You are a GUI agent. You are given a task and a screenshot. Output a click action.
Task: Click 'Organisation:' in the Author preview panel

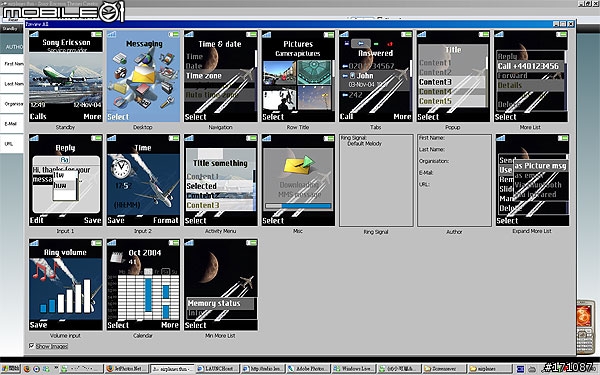click(x=434, y=161)
